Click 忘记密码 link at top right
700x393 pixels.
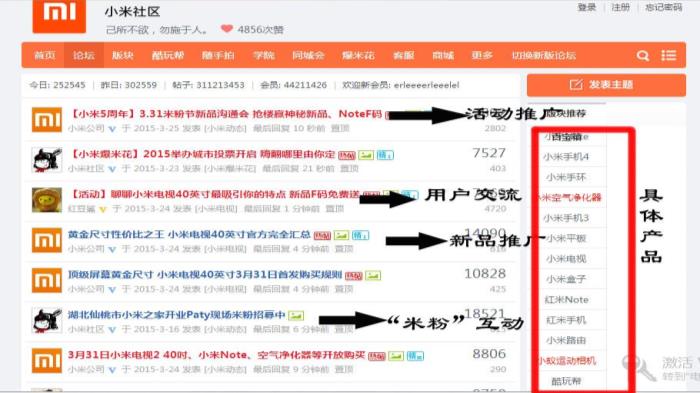[664, 7]
